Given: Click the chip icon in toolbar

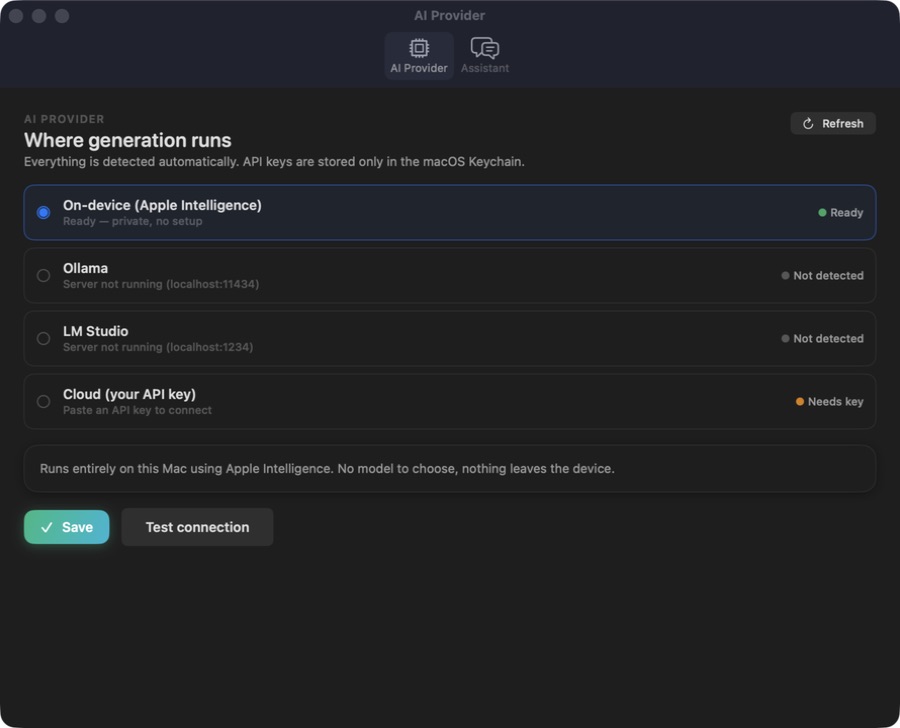Looking at the screenshot, I should tap(419, 48).
